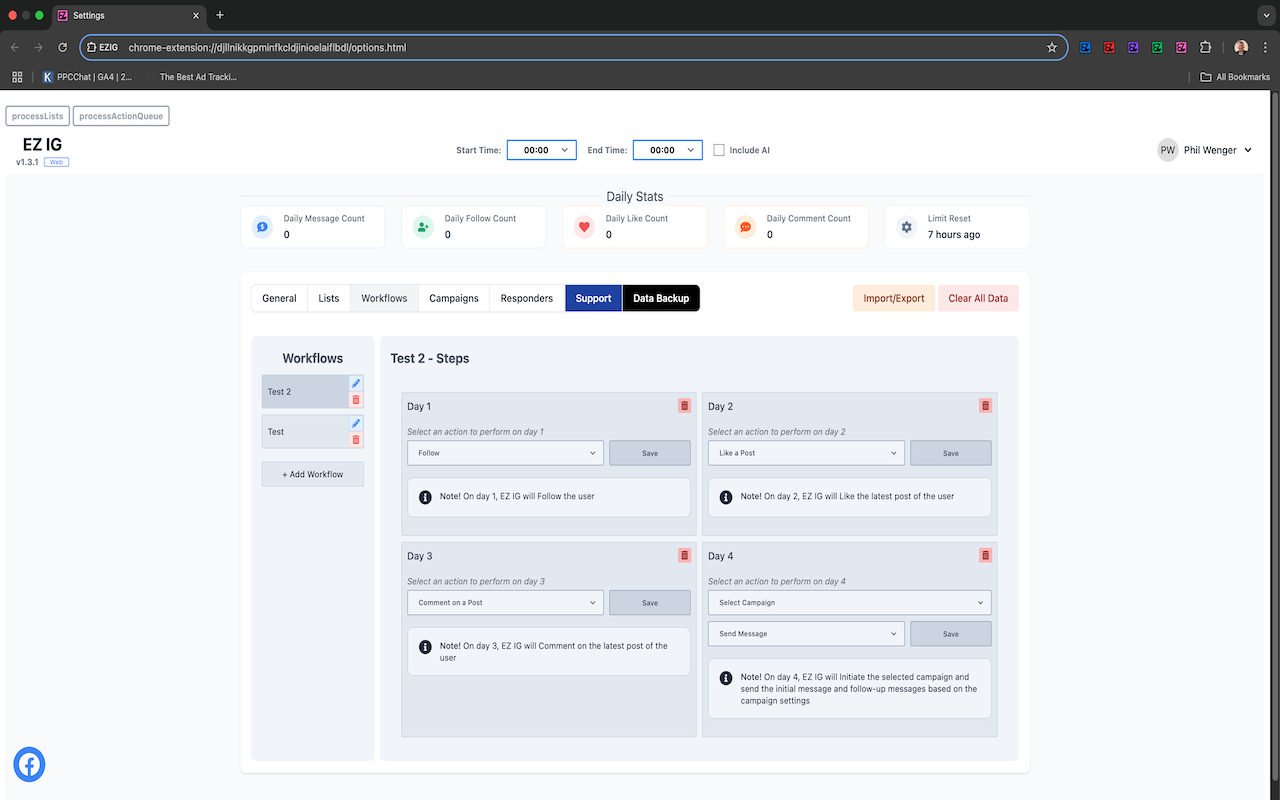The image size is (1280, 800).
Task: Click the Day 4 trash icon
Action: (985, 555)
